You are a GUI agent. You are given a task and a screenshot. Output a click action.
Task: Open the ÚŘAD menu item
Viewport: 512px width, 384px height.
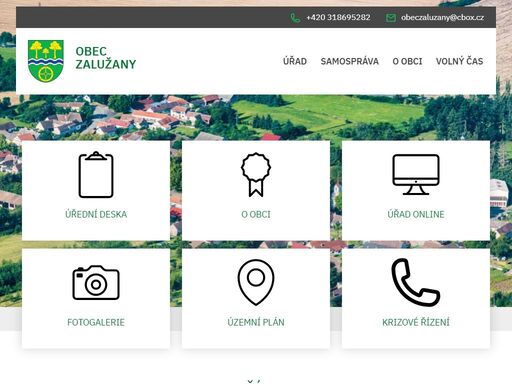tap(295, 61)
